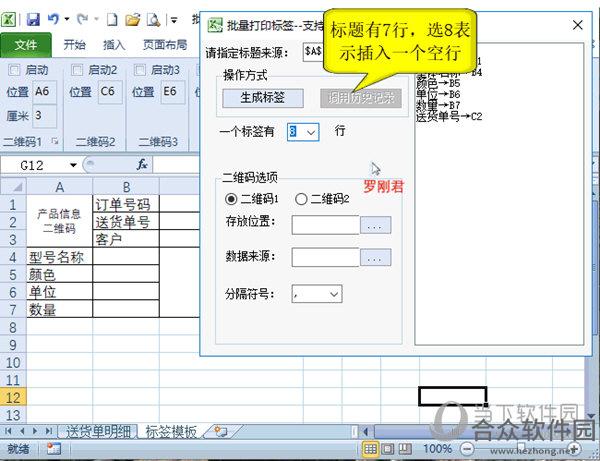Click the 位置 field showing A6
This screenshot has width=600, height=461.
45,92
